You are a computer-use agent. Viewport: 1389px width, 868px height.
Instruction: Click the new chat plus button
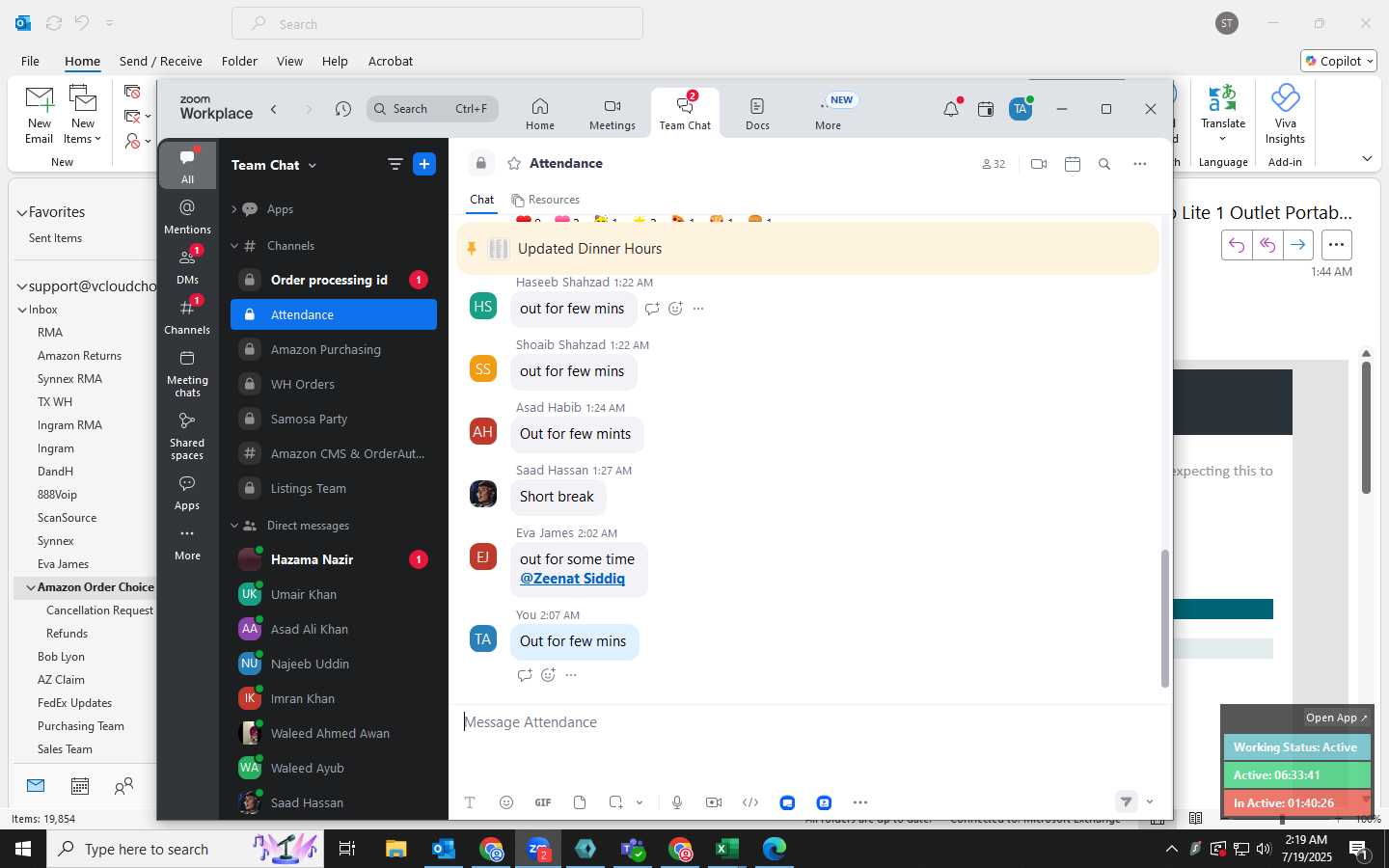[424, 164]
